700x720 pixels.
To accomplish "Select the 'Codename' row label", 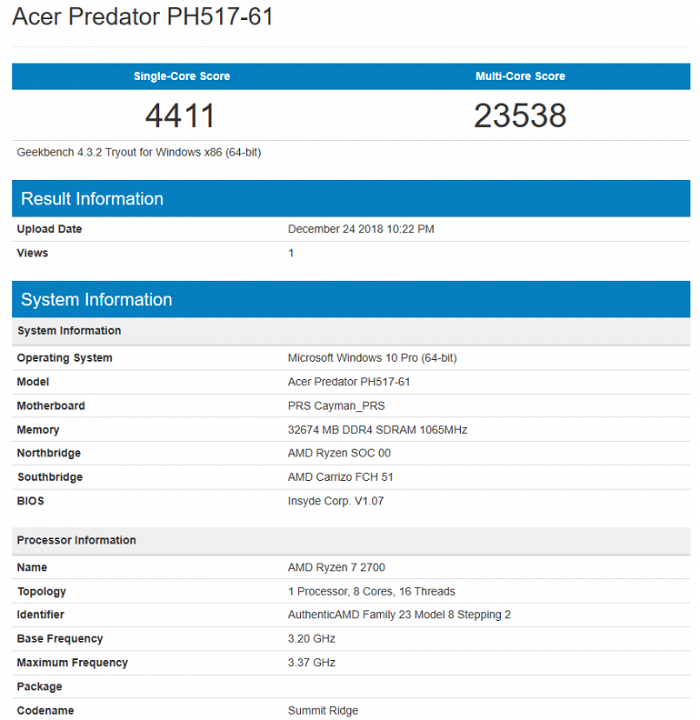I will click(x=45, y=710).
